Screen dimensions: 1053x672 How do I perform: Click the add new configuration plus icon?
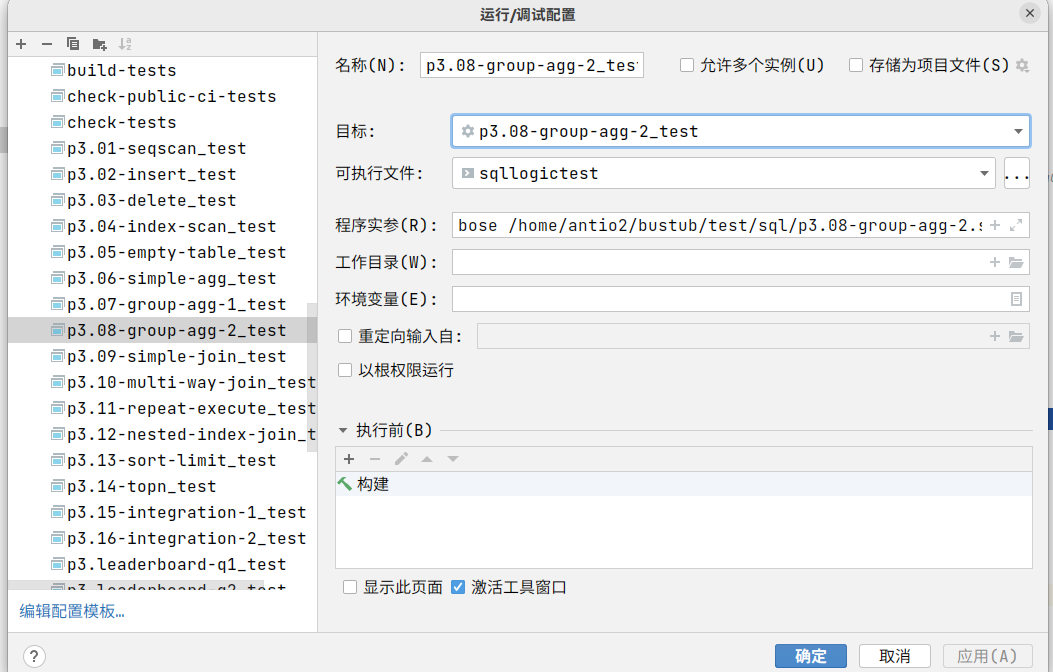(x=21, y=44)
